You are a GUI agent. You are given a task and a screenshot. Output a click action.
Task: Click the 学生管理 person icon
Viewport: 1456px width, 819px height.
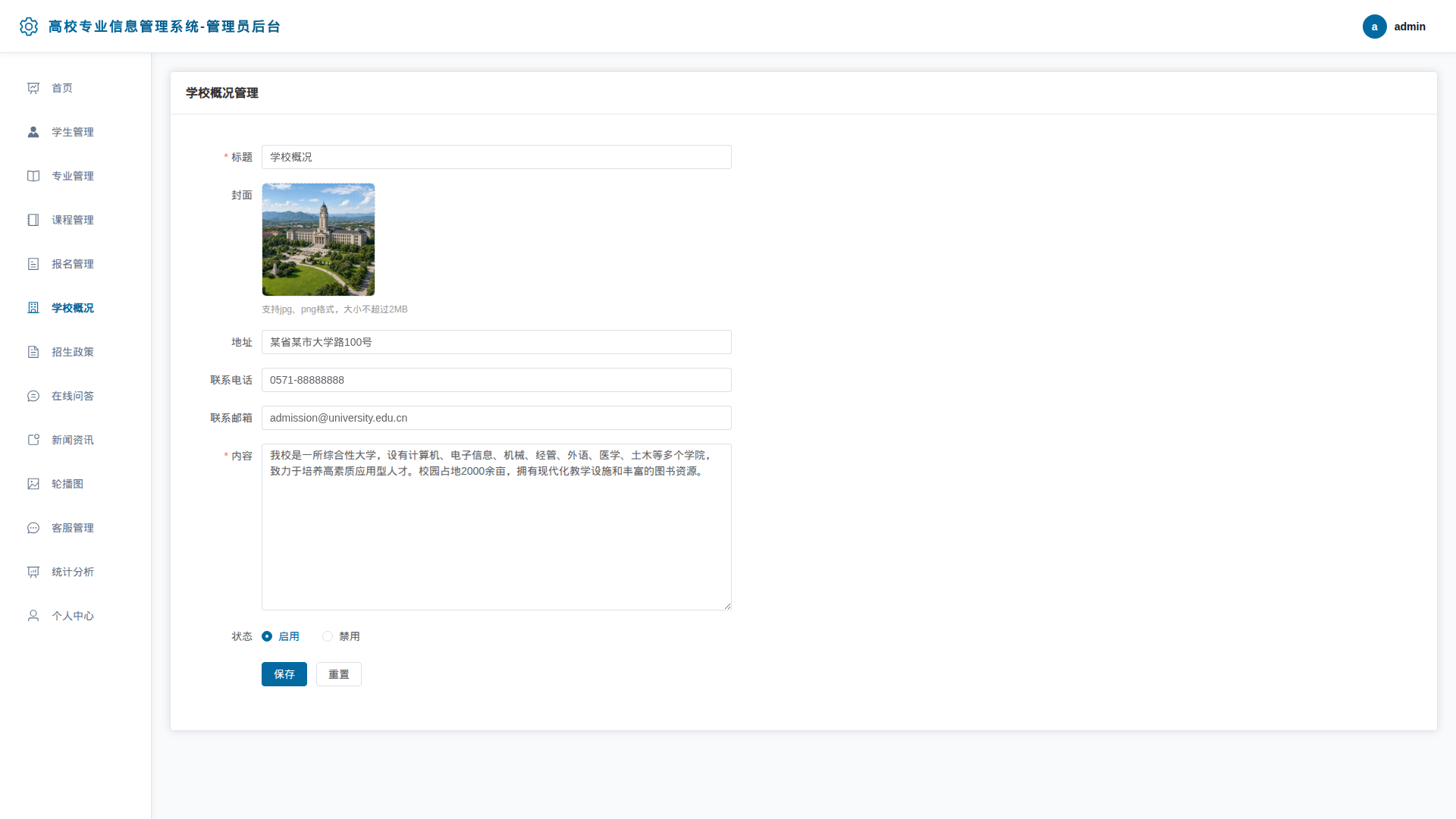tap(33, 132)
